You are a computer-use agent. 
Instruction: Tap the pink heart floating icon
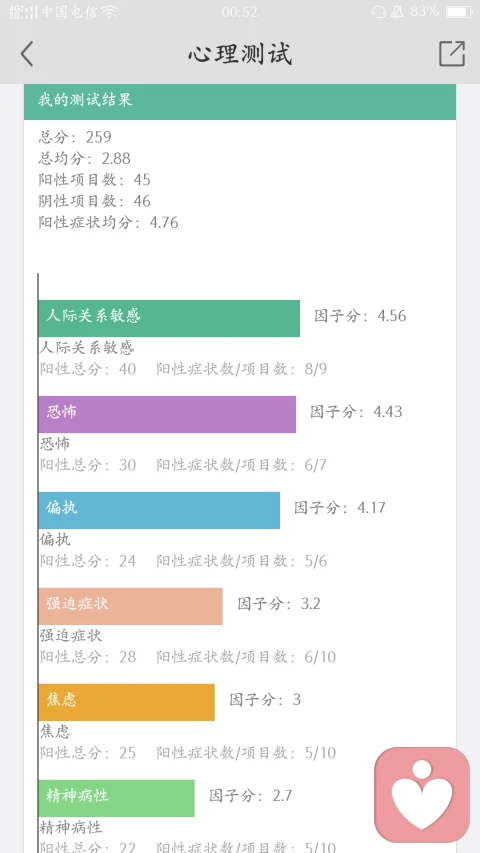pyautogui.click(x=422, y=794)
